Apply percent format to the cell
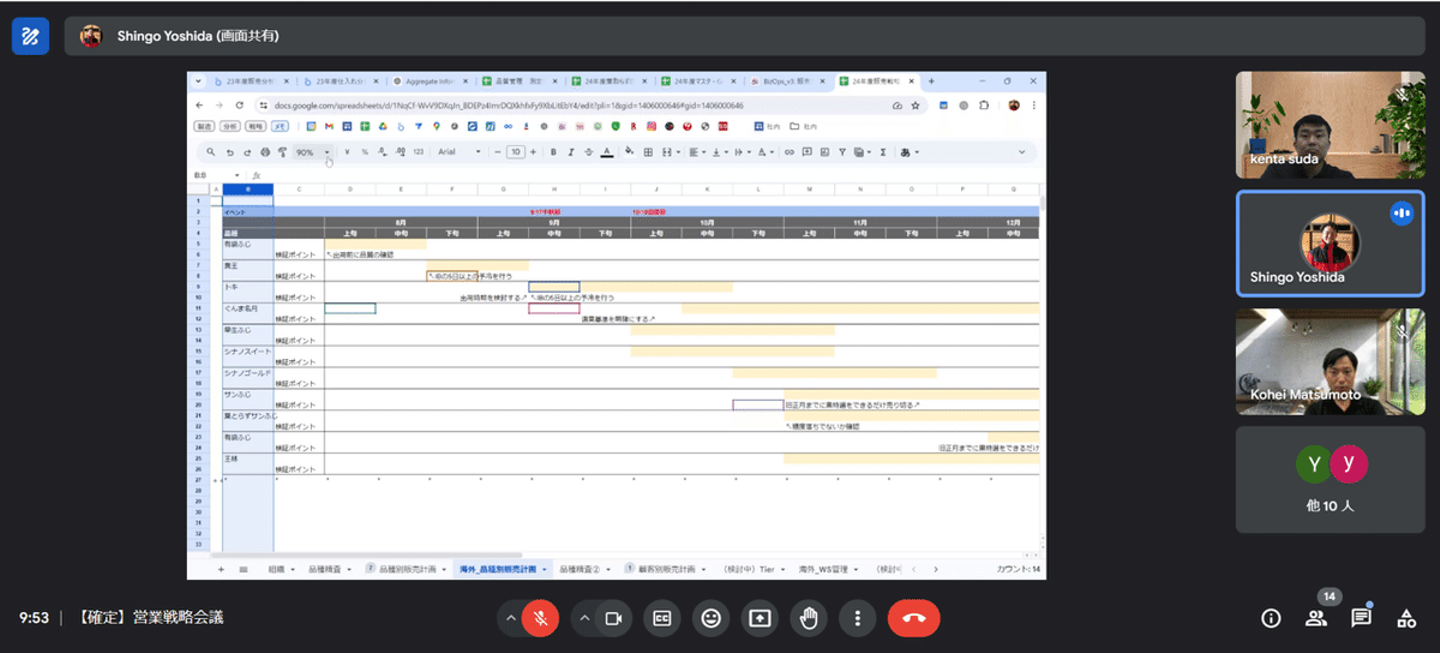 (365, 152)
